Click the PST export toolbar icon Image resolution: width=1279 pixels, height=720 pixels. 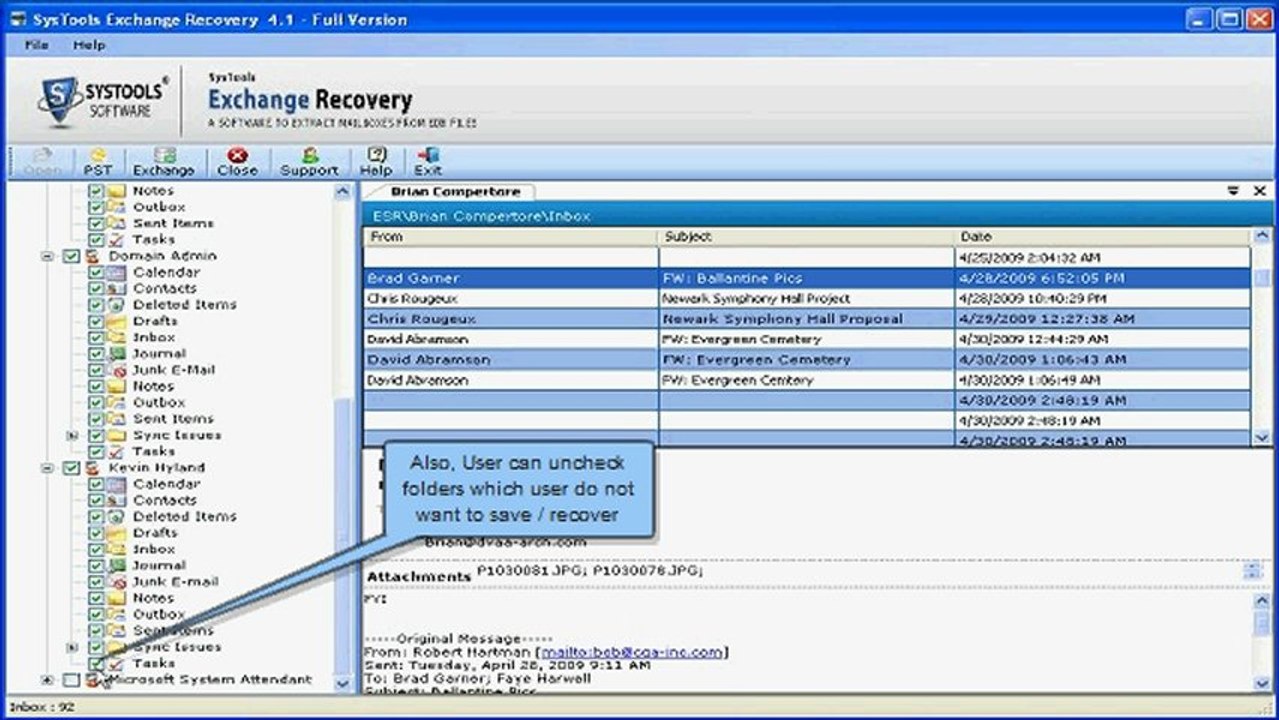pyautogui.click(x=97, y=162)
